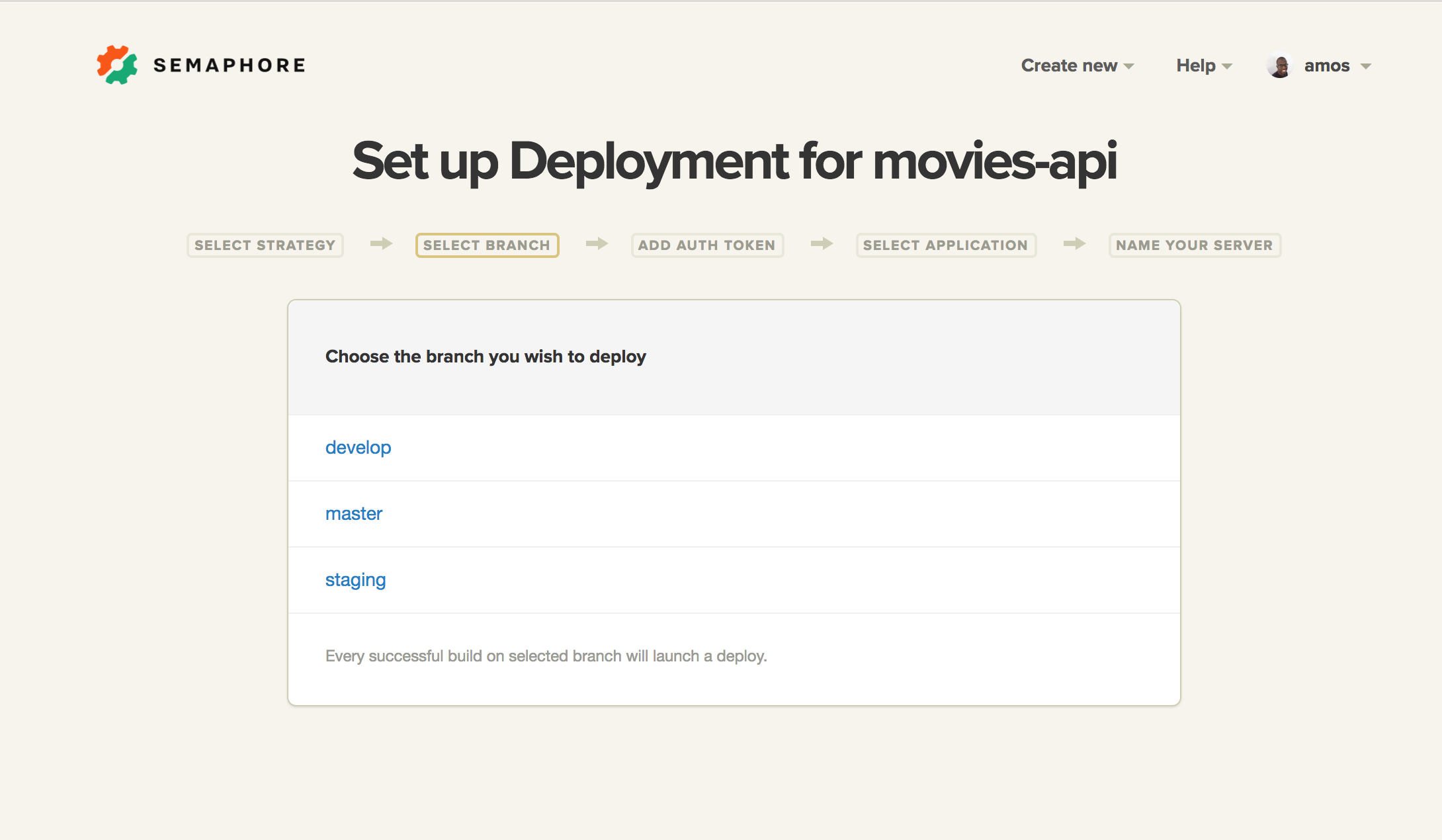Click the amos user avatar
This screenshot has width=1442, height=840.
(x=1280, y=65)
